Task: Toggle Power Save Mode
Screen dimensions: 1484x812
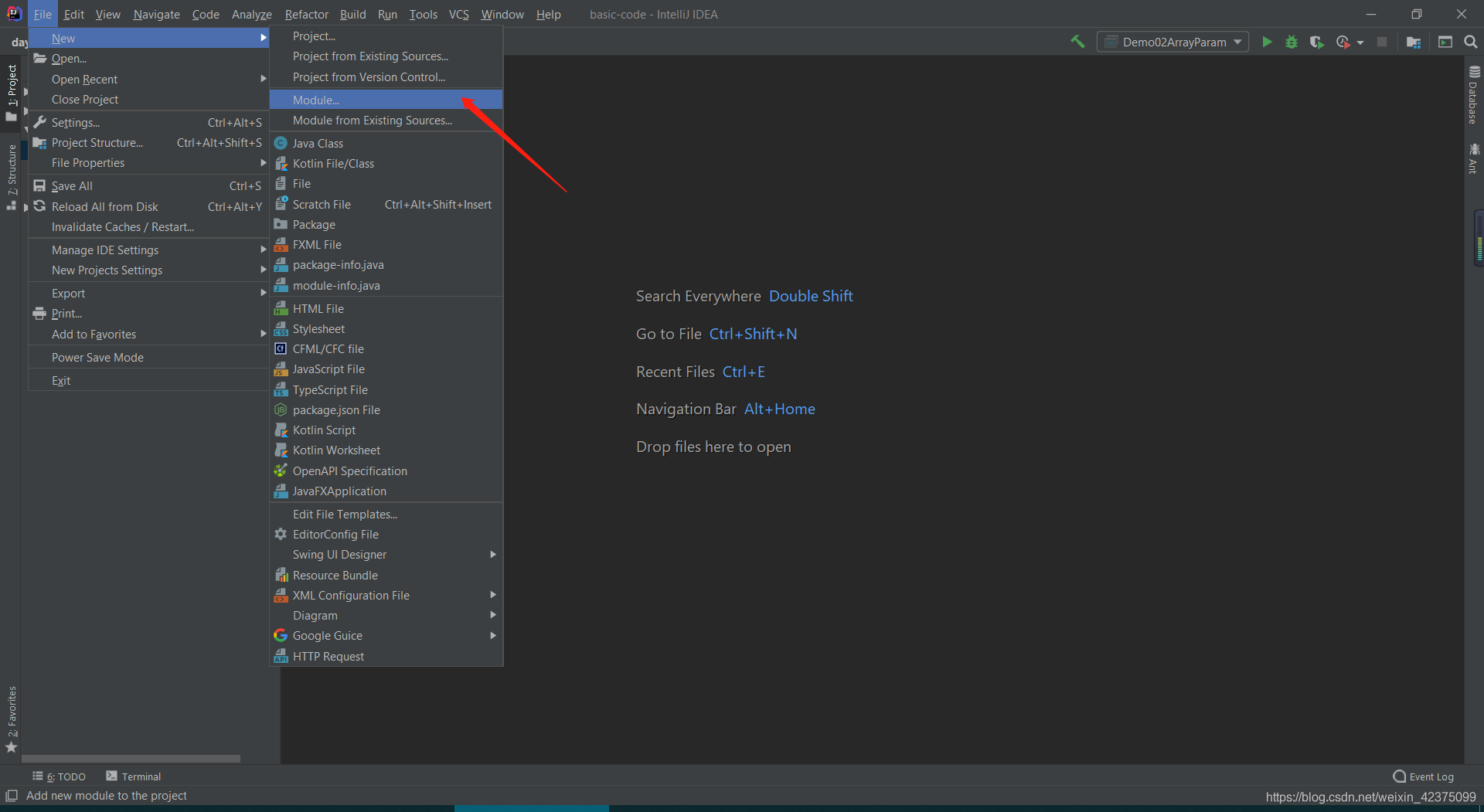Action: click(148, 358)
